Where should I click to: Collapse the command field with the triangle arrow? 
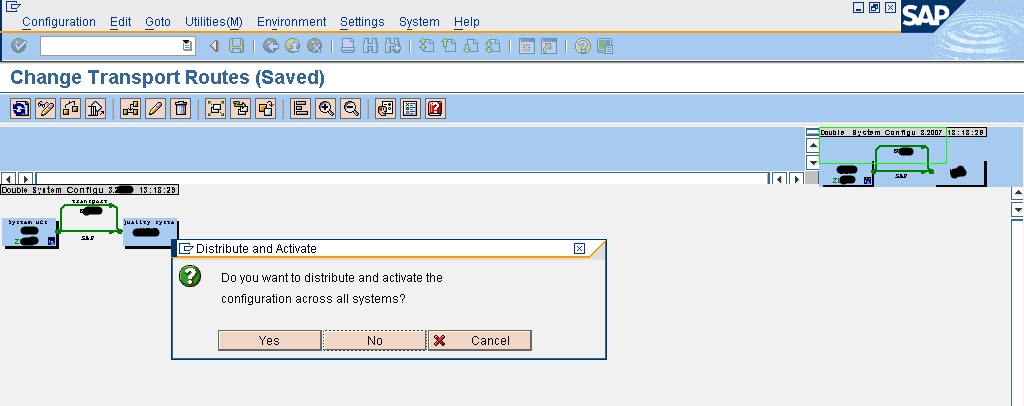pyautogui.click(x=214, y=46)
